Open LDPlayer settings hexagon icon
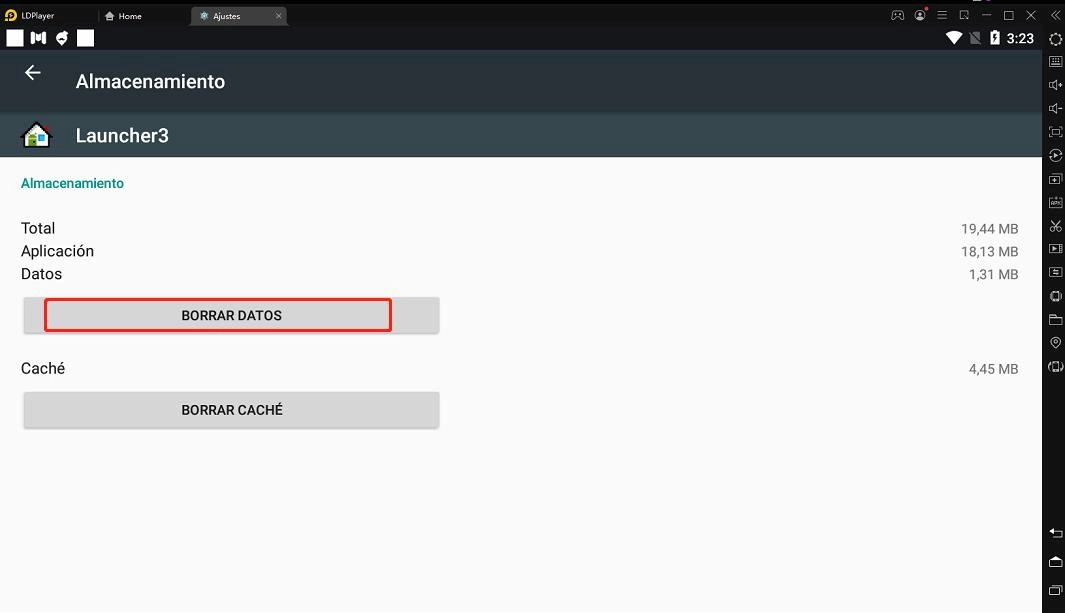Viewport: 1065px width, 613px height. 1055,39
